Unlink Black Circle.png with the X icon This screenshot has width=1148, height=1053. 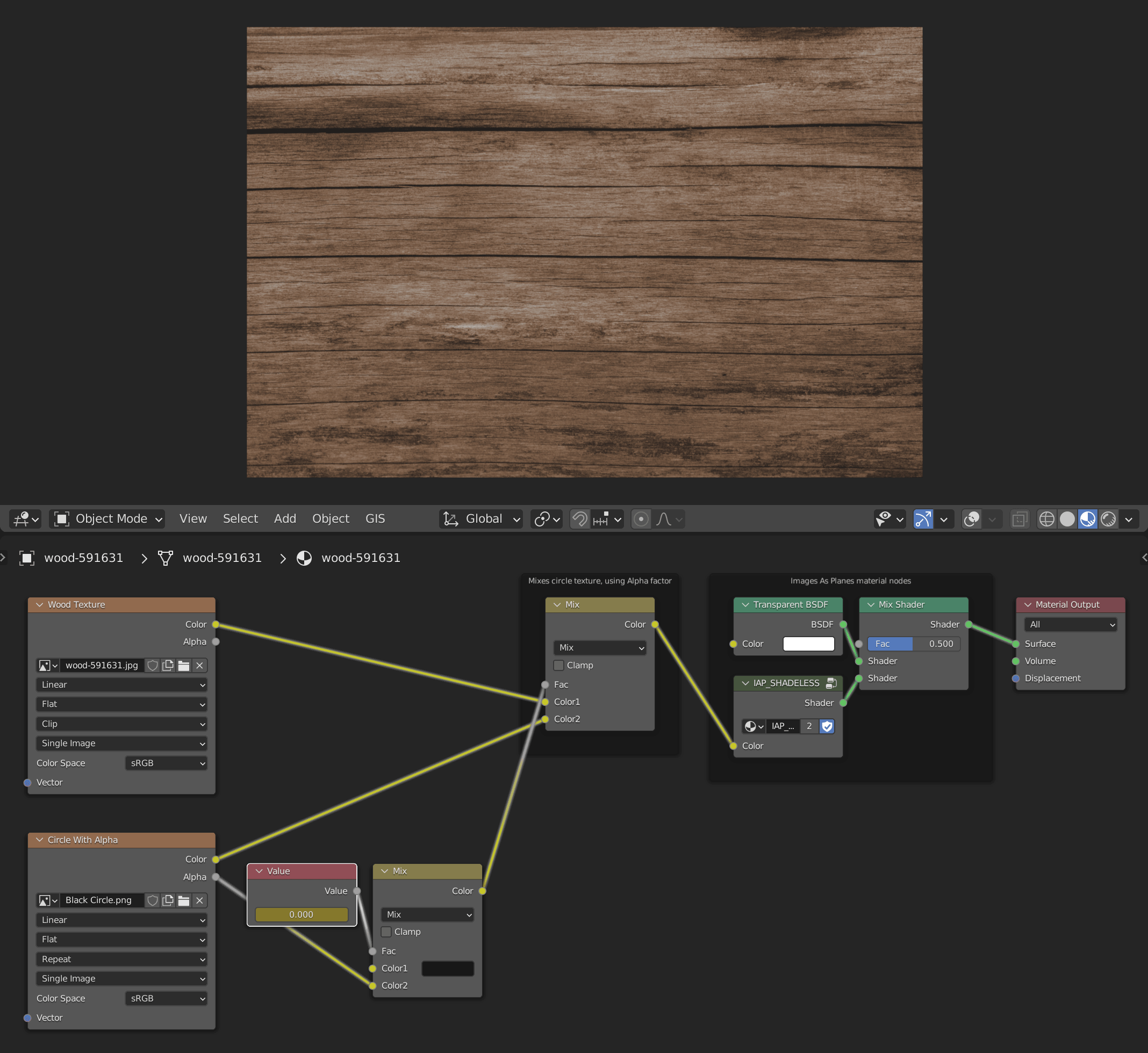click(x=200, y=900)
